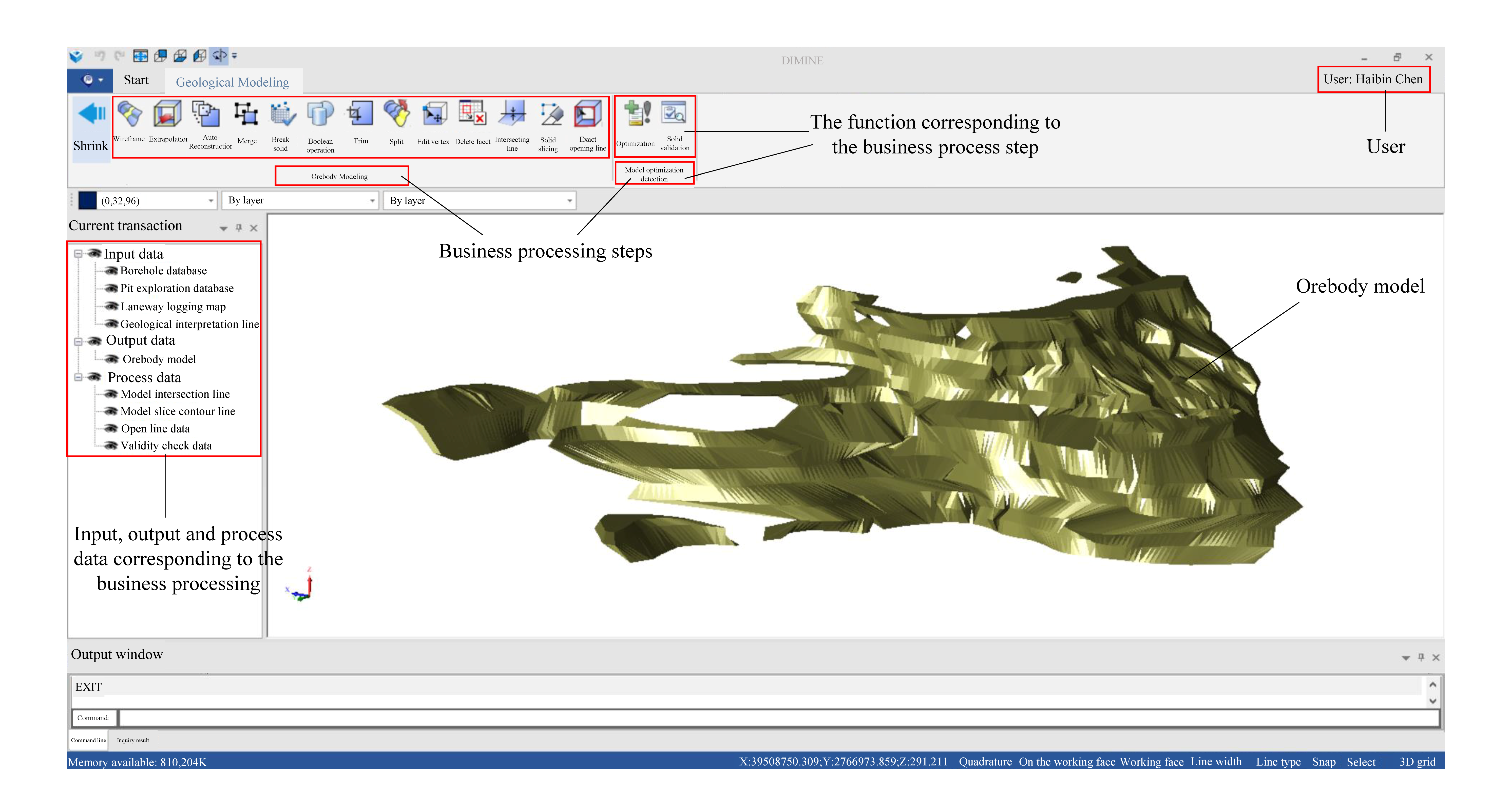1512x798 pixels.
Task: Click the second view cube icon
Action: (160, 56)
